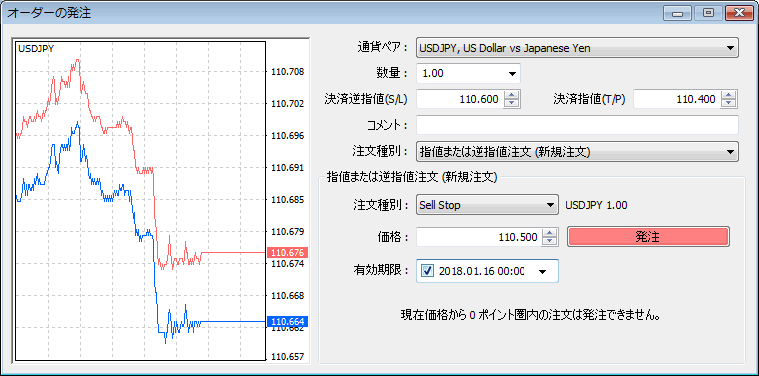
Task: Decrease the S/L value with the down arrow
Action: pos(511,104)
